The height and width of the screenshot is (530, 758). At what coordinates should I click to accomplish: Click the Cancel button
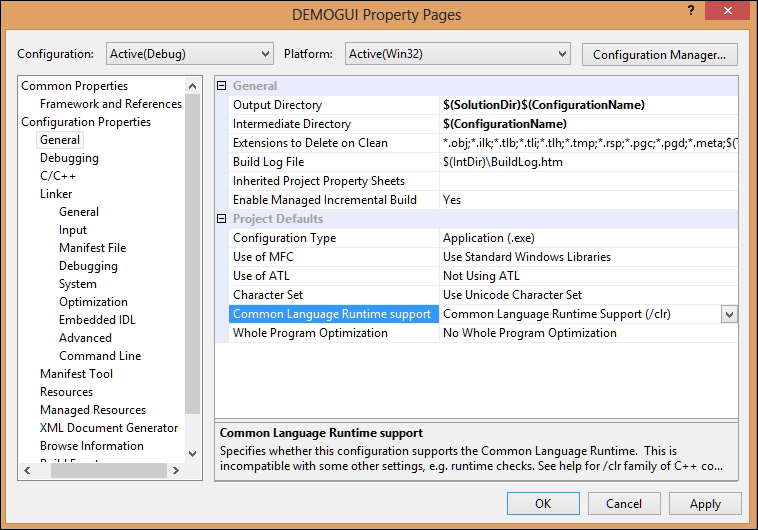(x=624, y=504)
